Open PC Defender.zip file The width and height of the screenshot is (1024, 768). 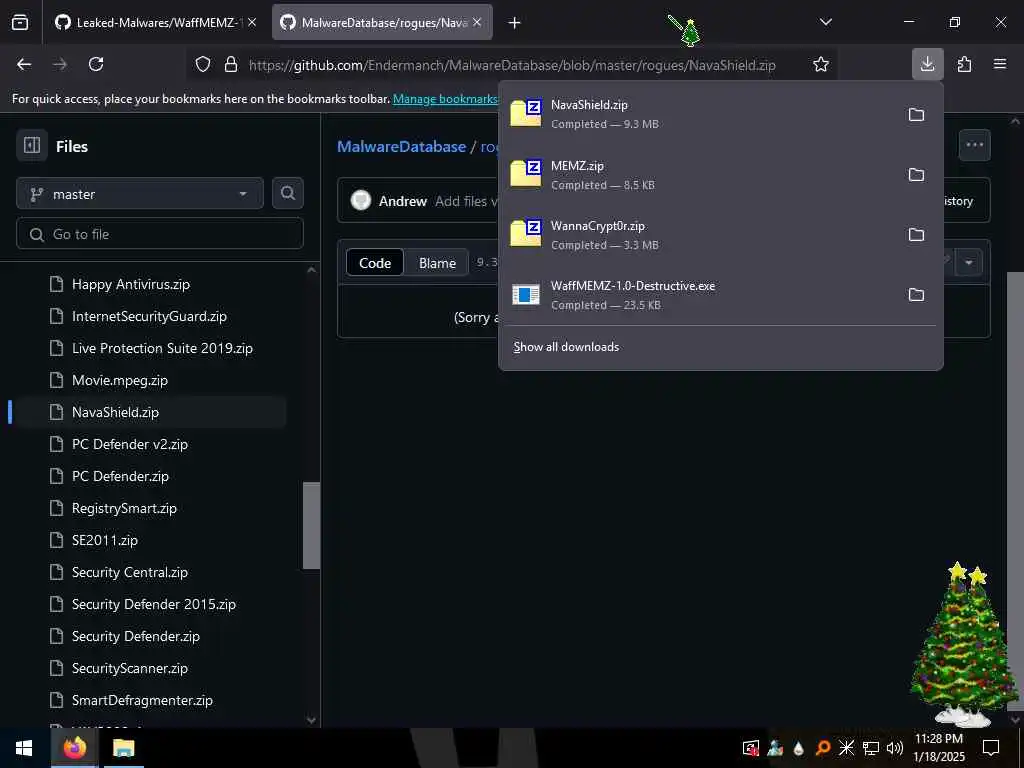pyautogui.click(x=120, y=476)
